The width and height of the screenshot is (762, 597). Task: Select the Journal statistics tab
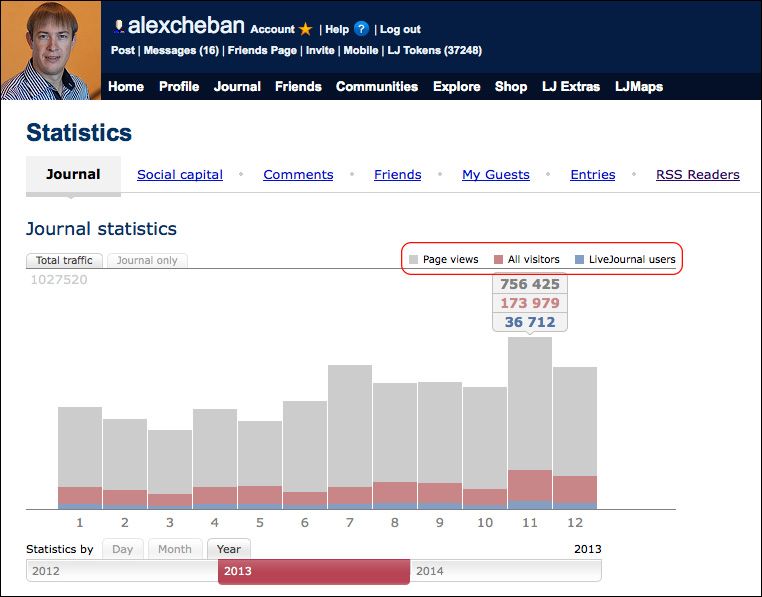pyautogui.click(x=73, y=175)
